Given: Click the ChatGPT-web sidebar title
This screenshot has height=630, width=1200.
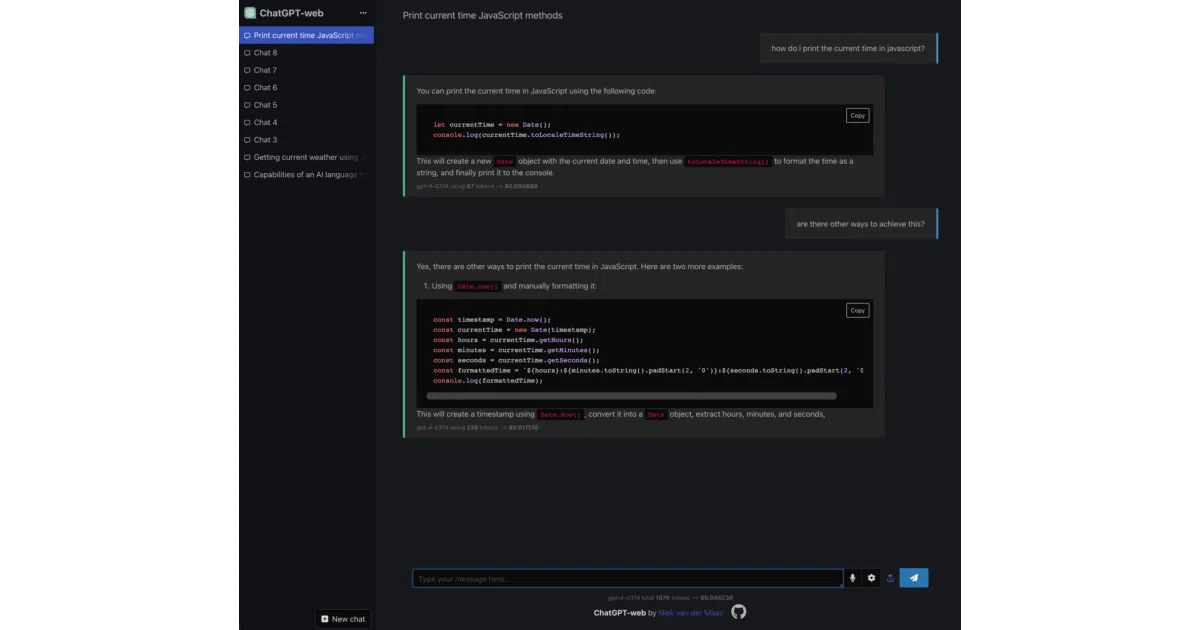Looking at the screenshot, I should click(x=291, y=13).
